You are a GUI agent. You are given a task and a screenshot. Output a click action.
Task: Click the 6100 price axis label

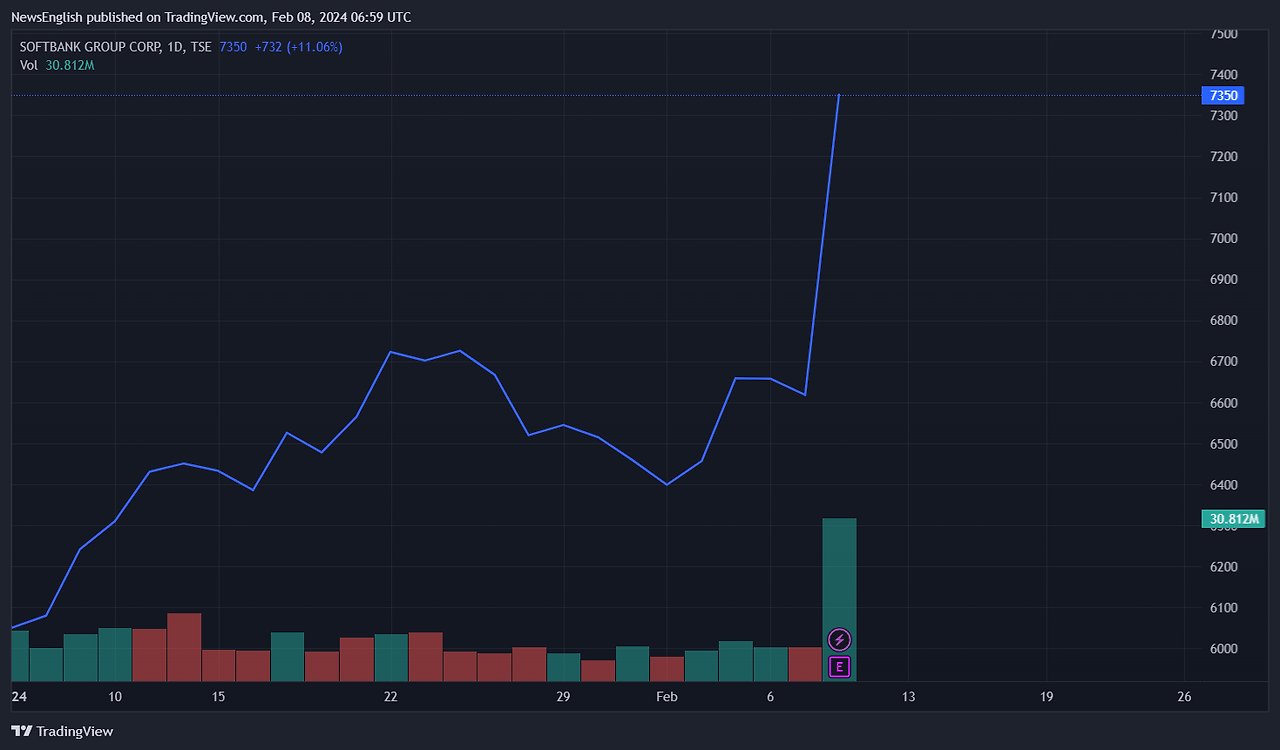pyautogui.click(x=1224, y=608)
